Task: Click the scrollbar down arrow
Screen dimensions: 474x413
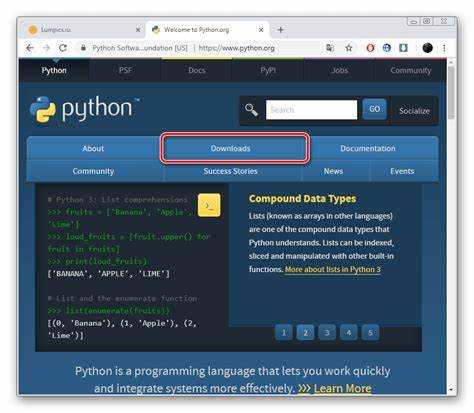Action: [x=451, y=389]
